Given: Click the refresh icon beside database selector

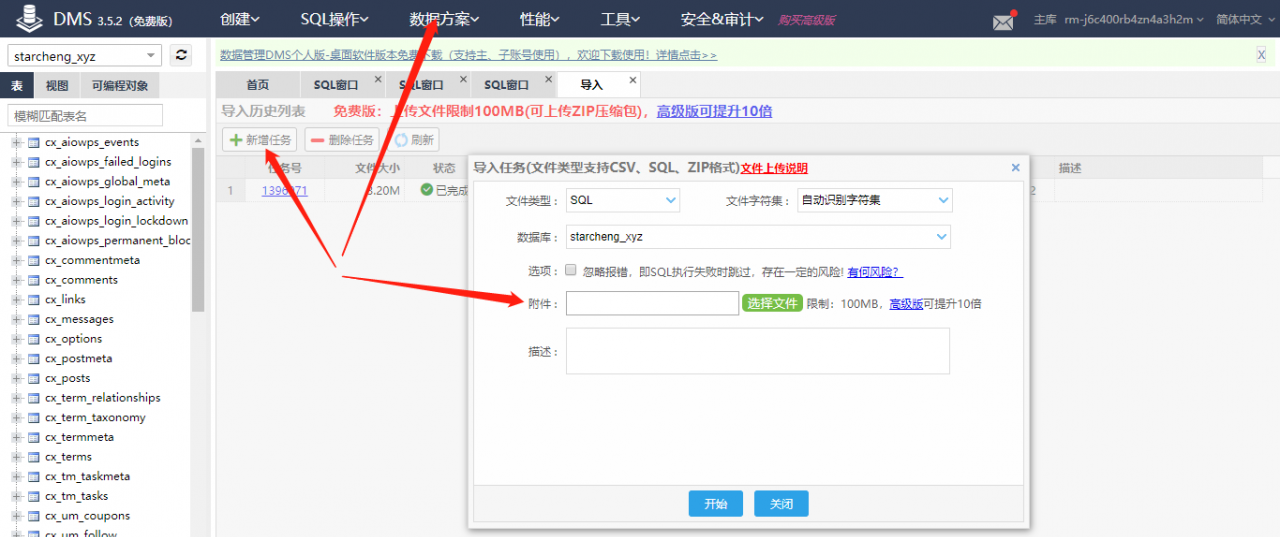Looking at the screenshot, I should tap(181, 56).
